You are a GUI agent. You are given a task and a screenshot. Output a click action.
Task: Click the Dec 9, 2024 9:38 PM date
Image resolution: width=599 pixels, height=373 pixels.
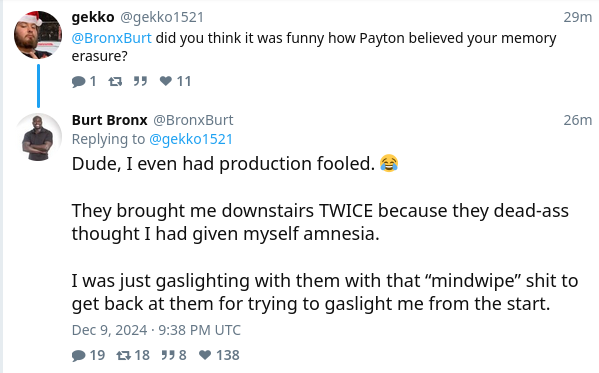click(x=156, y=330)
